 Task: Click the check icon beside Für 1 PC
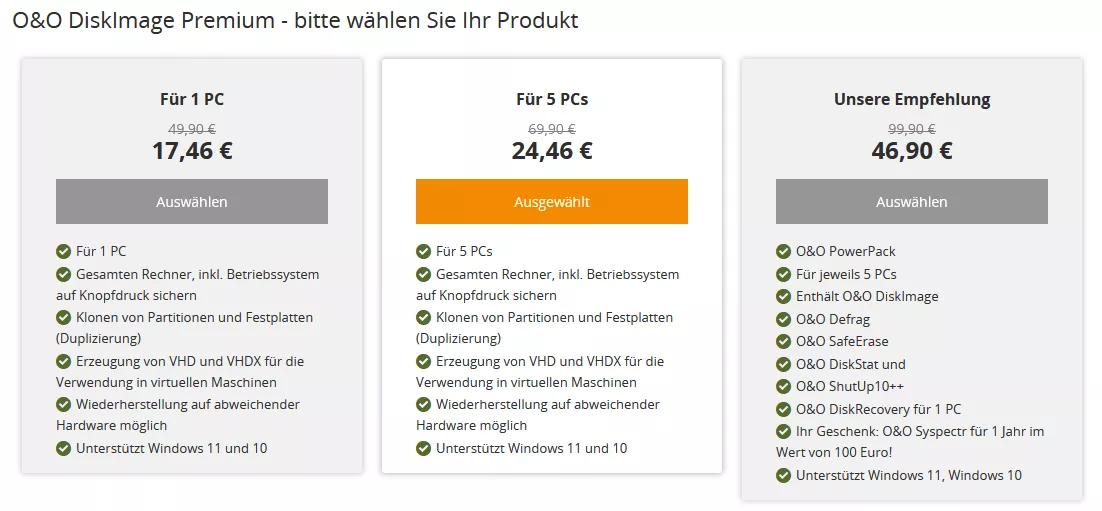(64, 251)
